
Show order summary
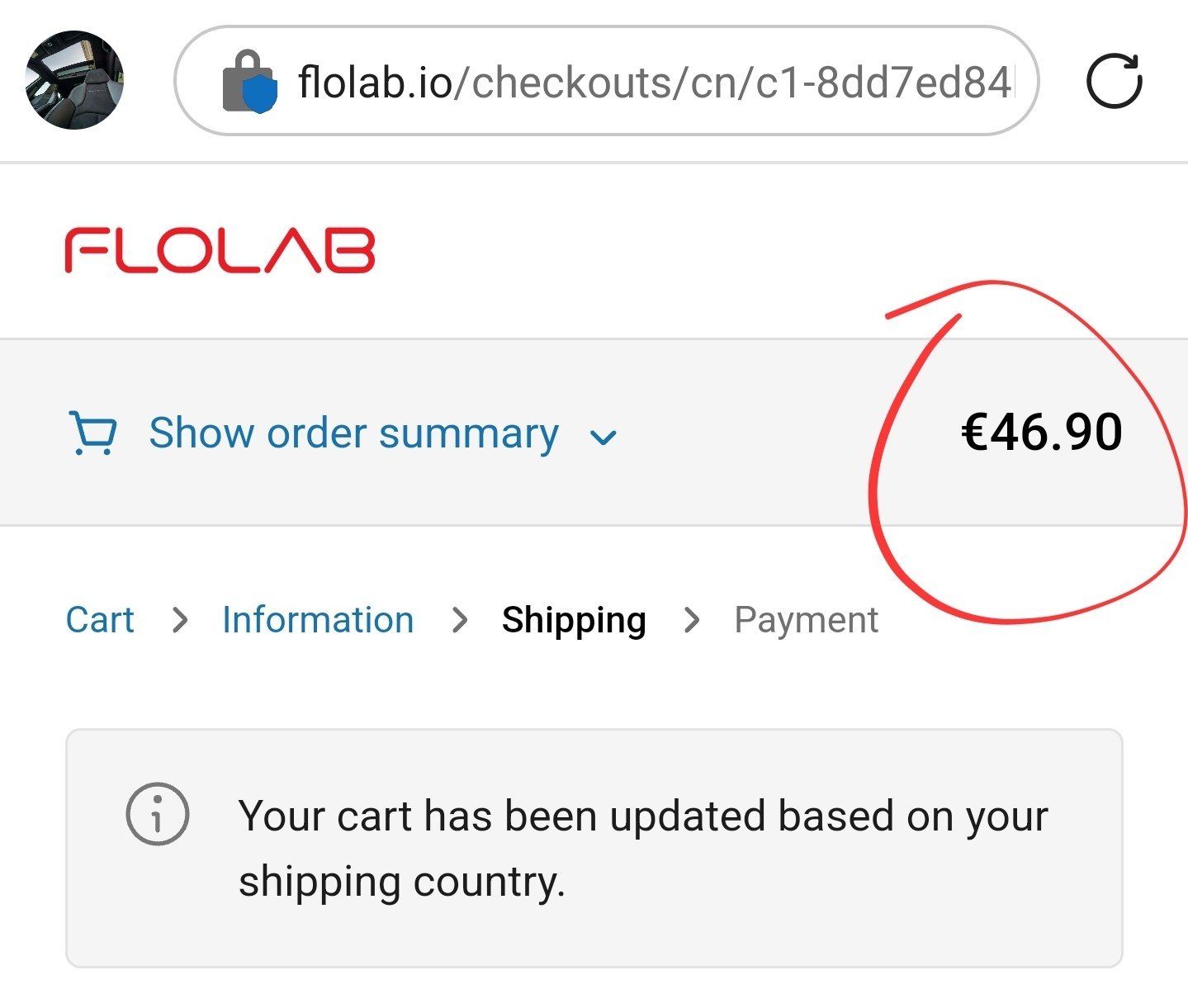[x=353, y=433]
